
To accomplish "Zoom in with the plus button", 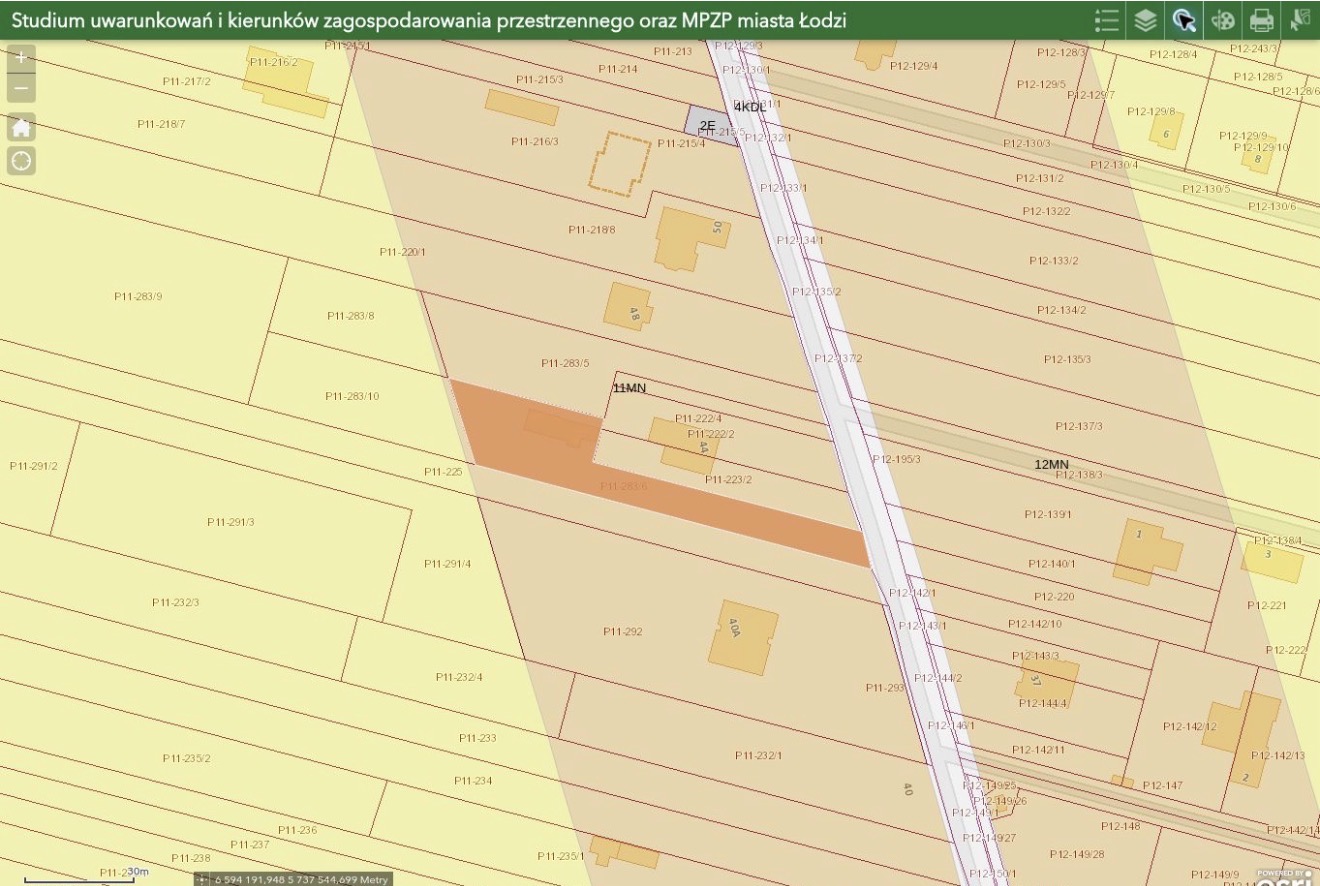I will 22,58.
